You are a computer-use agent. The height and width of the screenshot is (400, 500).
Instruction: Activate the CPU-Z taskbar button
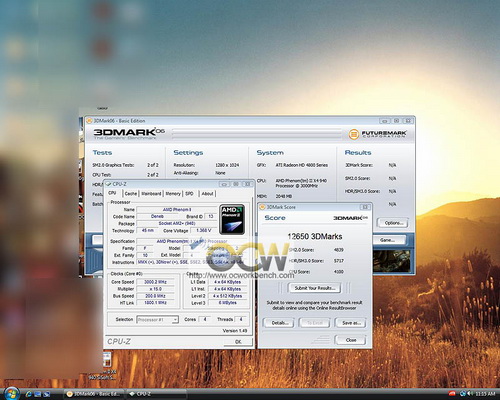[x=156, y=394]
